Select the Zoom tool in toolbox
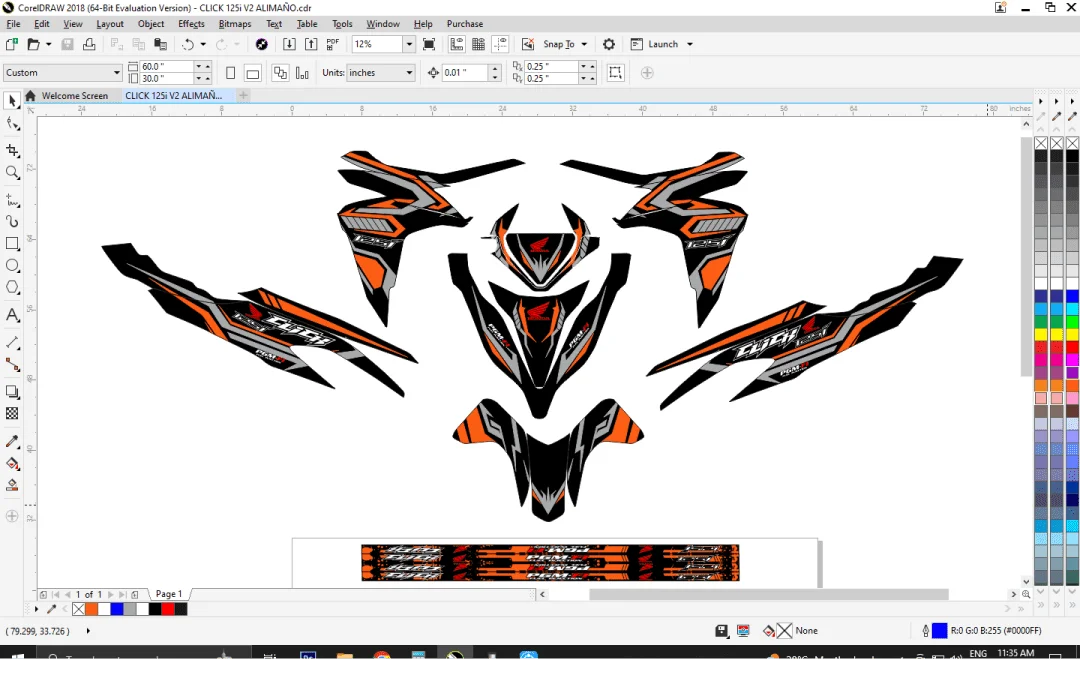This screenshot has width=1080, height=675. click(x=12, y=173)
